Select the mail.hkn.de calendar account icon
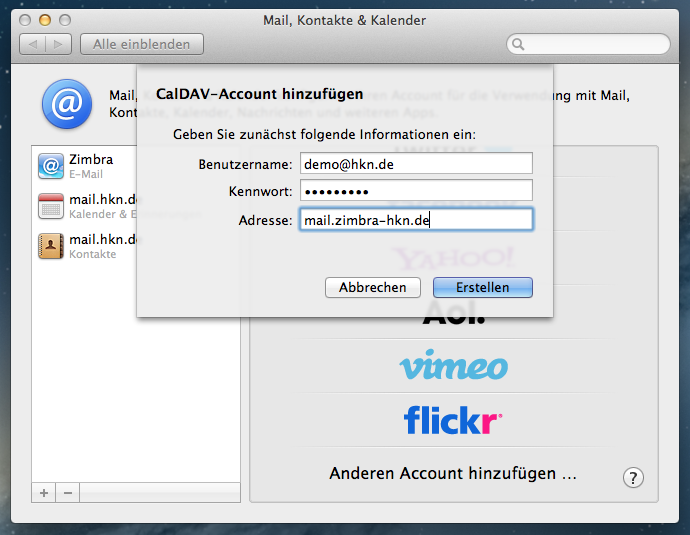This screenshot has width=690, height=535. [50, 206]
